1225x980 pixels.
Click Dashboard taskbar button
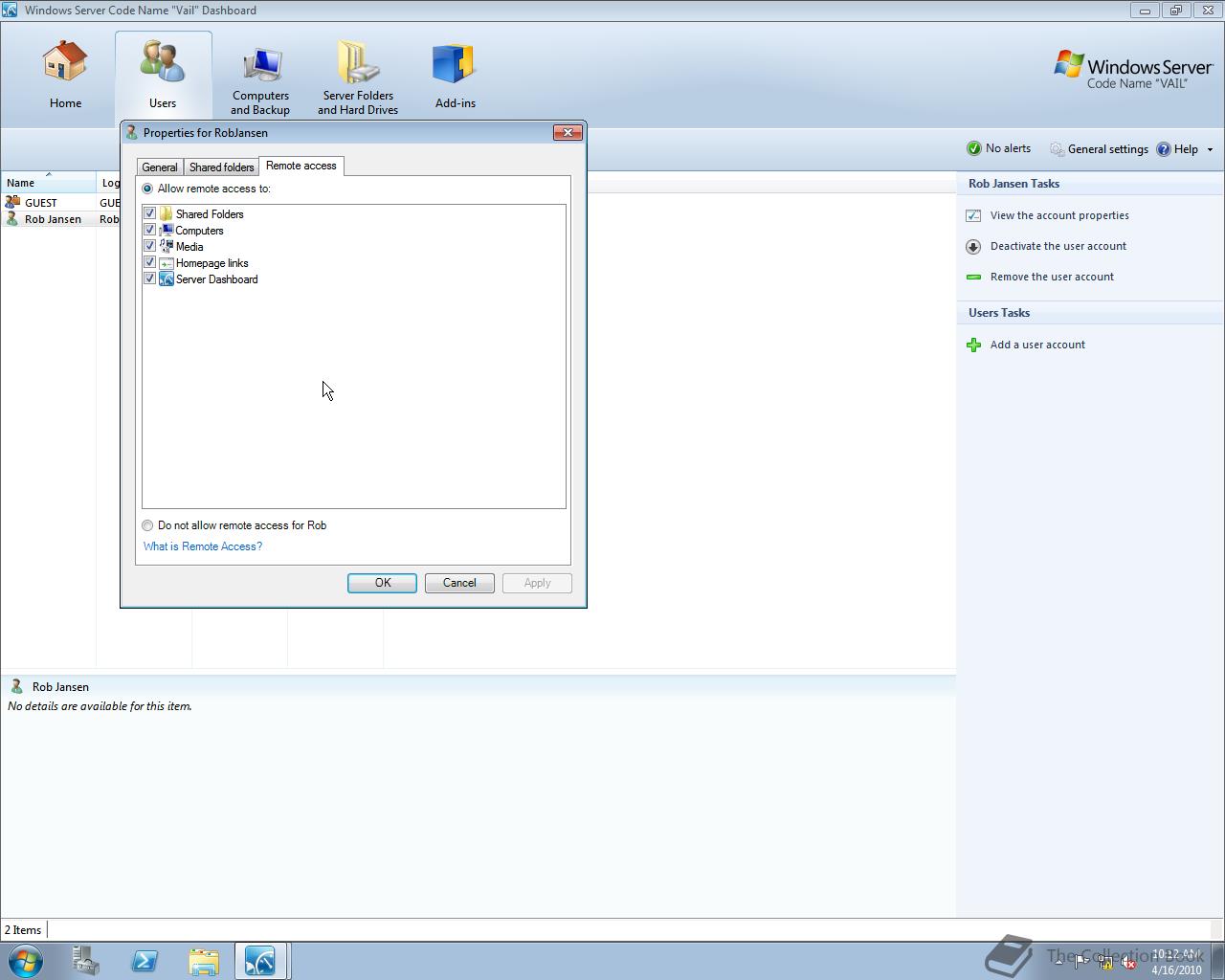pyautogui.click(x=262, y=960)
